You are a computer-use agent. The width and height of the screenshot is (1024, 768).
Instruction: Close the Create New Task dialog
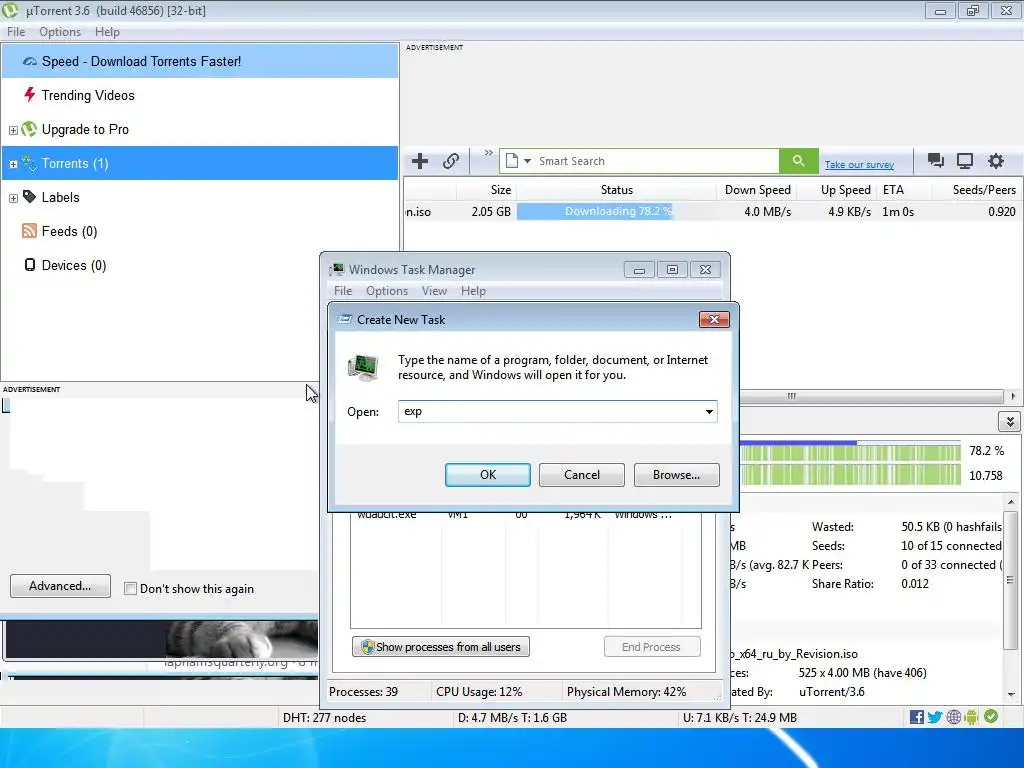click(714, 319)
